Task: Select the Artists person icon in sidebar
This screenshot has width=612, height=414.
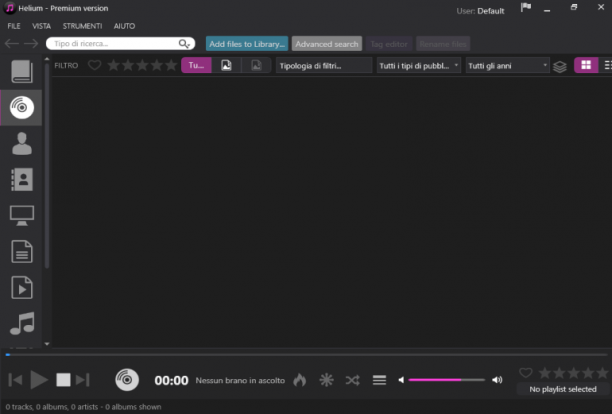Action: (22, 144)
